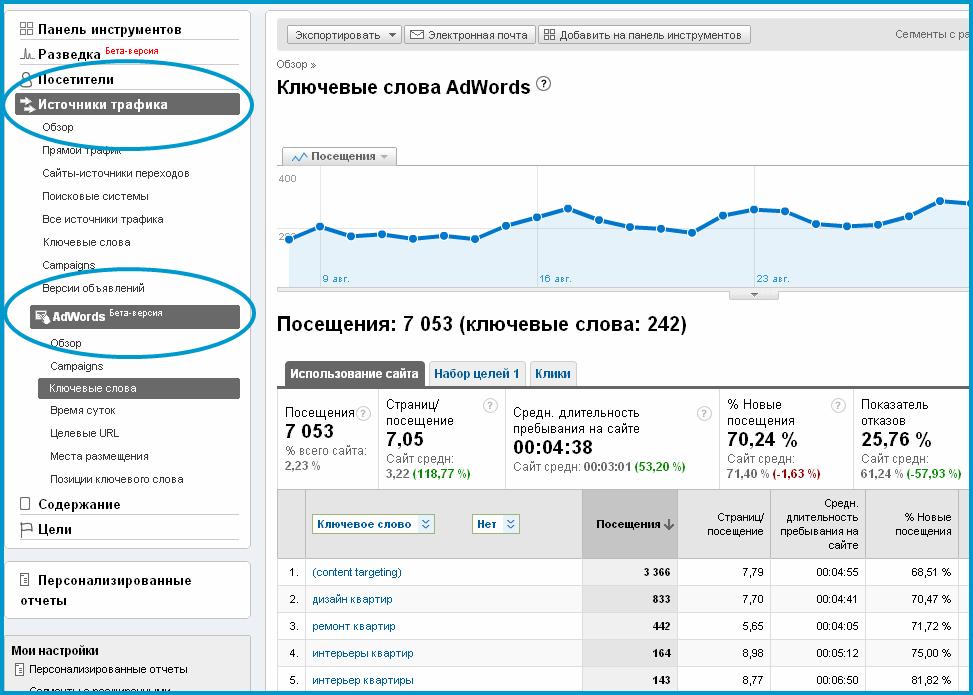Click the envelope icon on Электронная почта
The width and height of the screenshot is (973, 695).
click(417, 35)
